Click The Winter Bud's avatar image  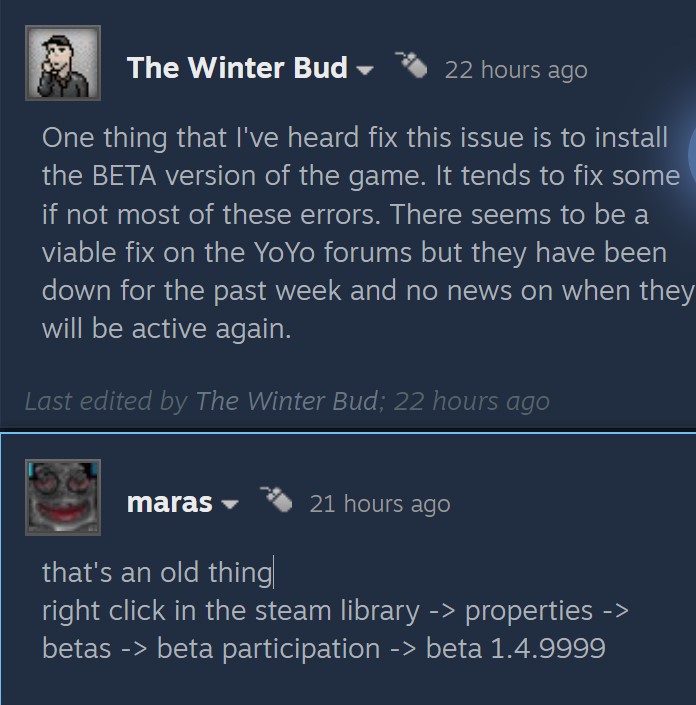62,64
